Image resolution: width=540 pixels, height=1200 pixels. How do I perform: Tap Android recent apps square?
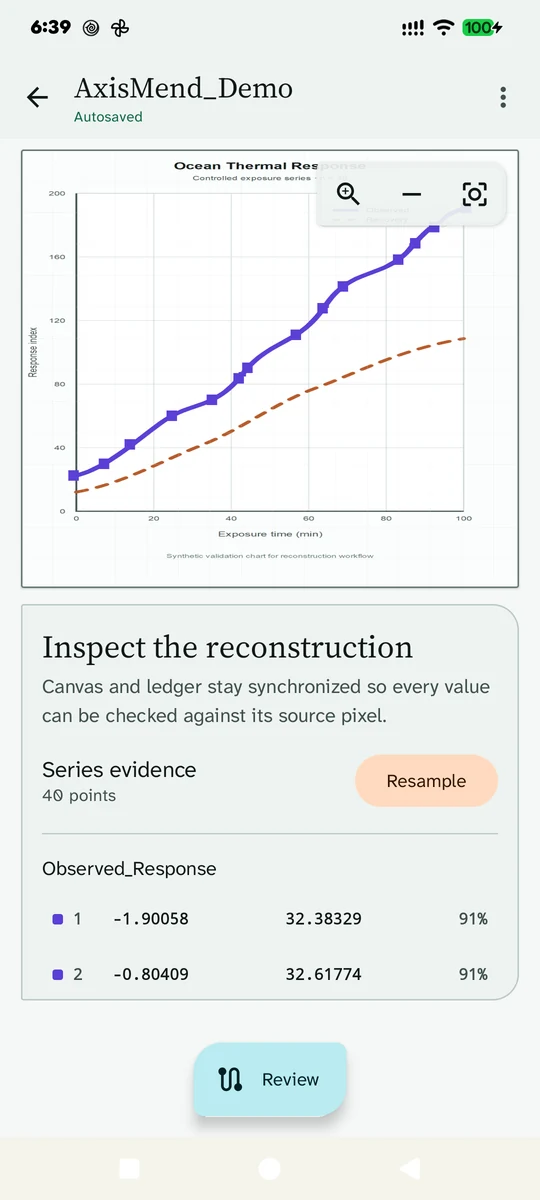click(x=129, y=1168)
